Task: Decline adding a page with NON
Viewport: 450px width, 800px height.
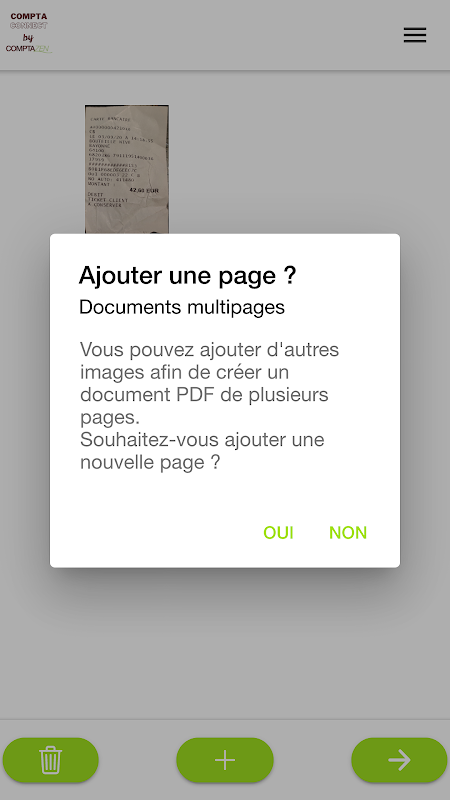Action: [348, 533]
